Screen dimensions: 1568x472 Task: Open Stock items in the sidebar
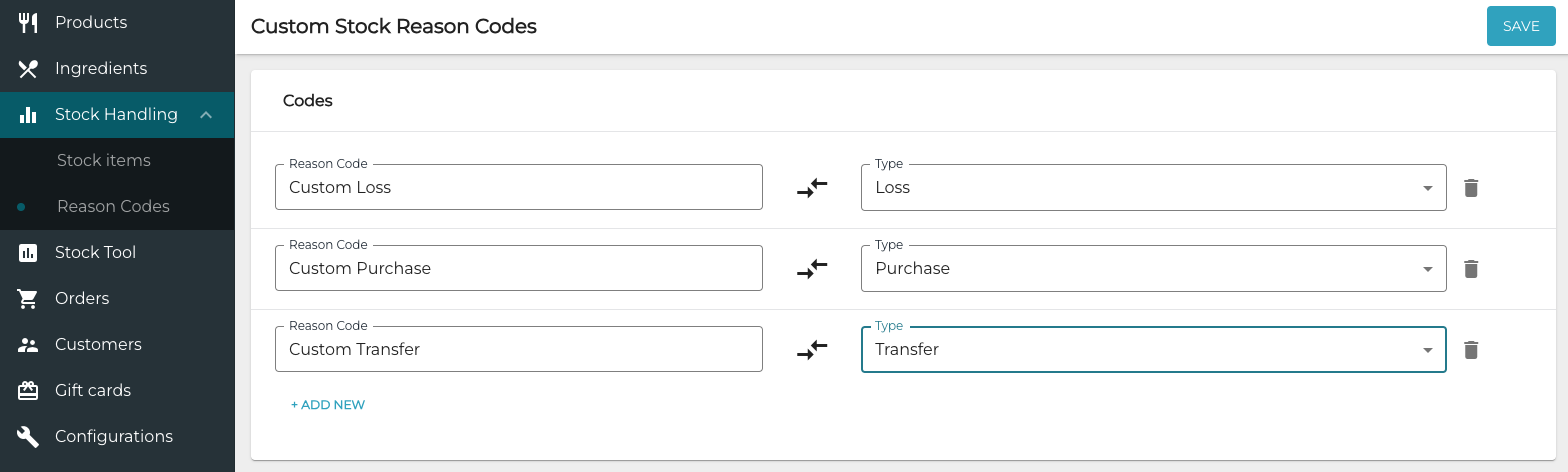(104, 160)
